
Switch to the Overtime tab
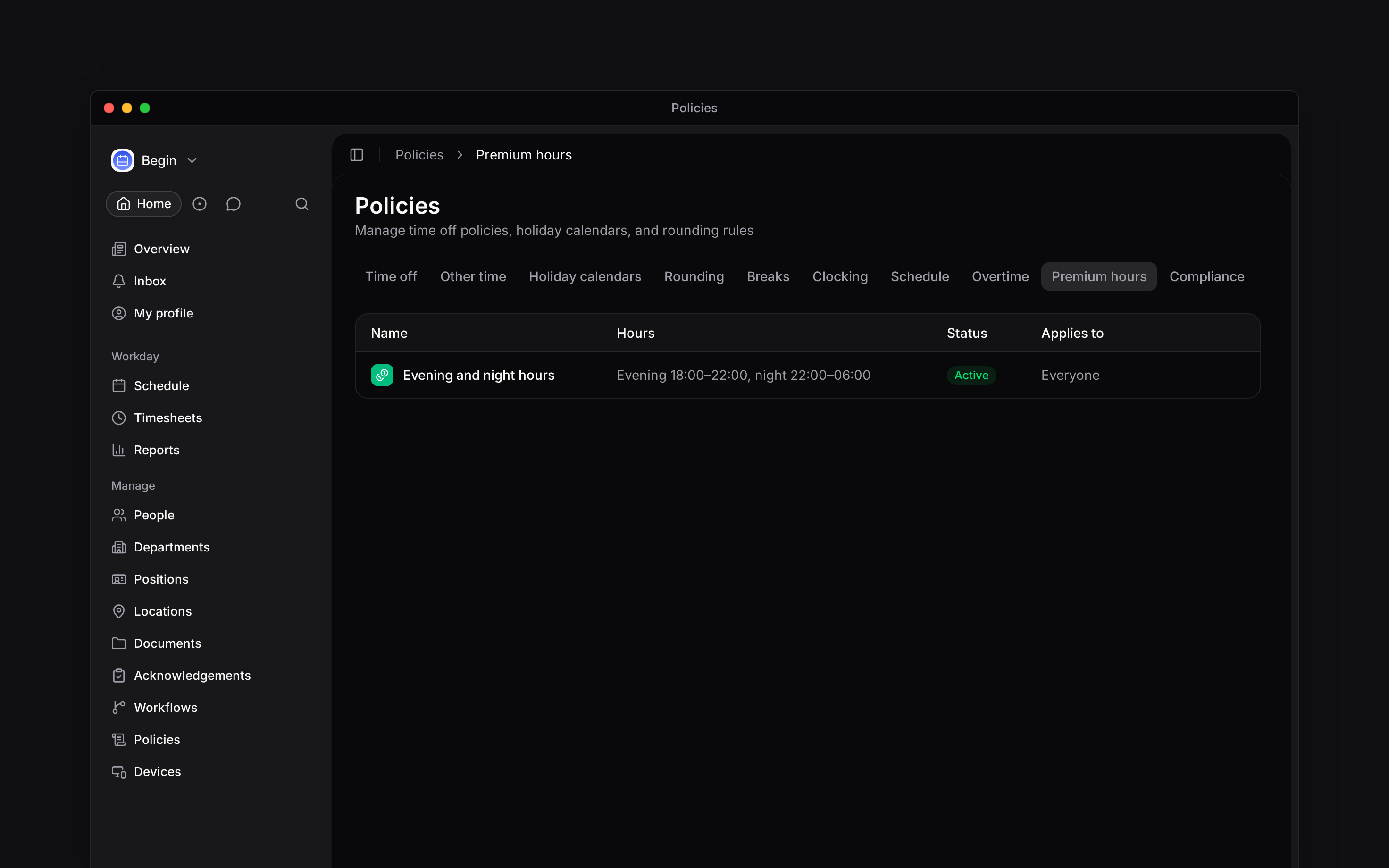pos(1000,277)
